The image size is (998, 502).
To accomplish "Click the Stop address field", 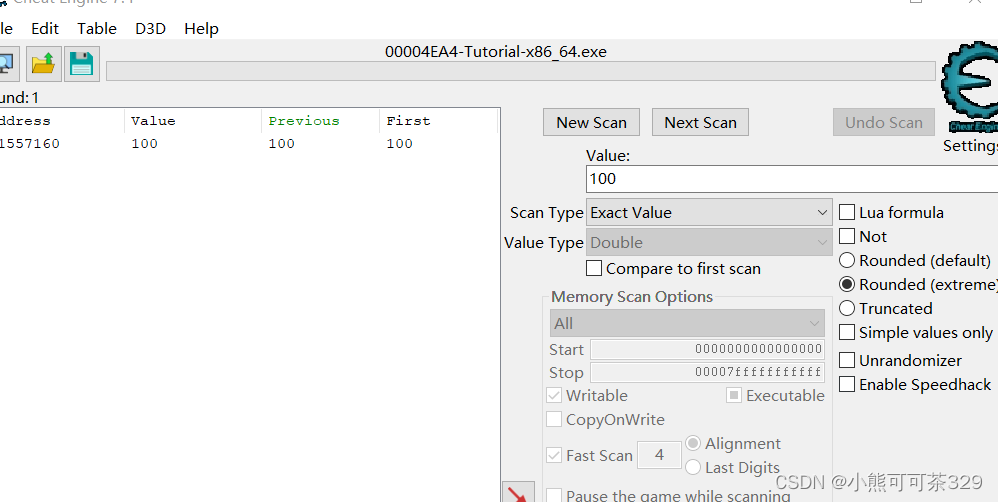I will pyautogui.click(x=707, y=372).
